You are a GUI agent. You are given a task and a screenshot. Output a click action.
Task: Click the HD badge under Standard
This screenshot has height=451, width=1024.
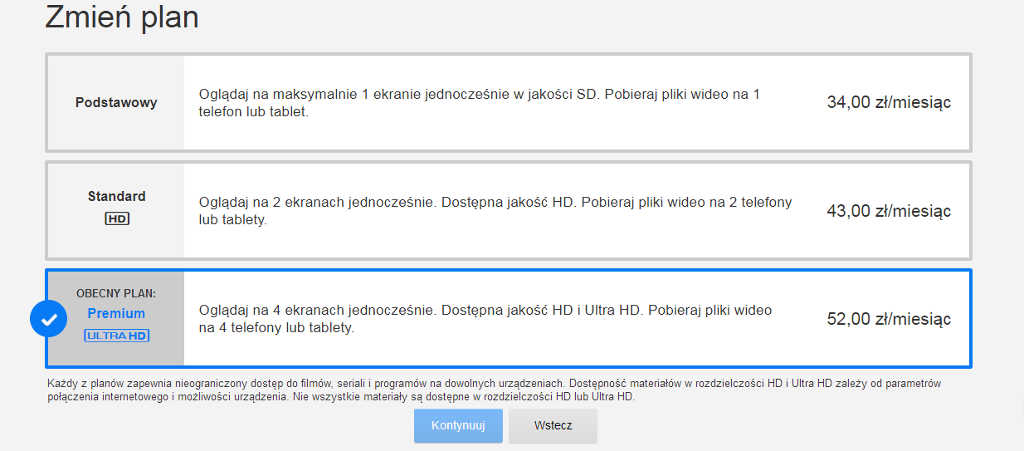(116, 218)
